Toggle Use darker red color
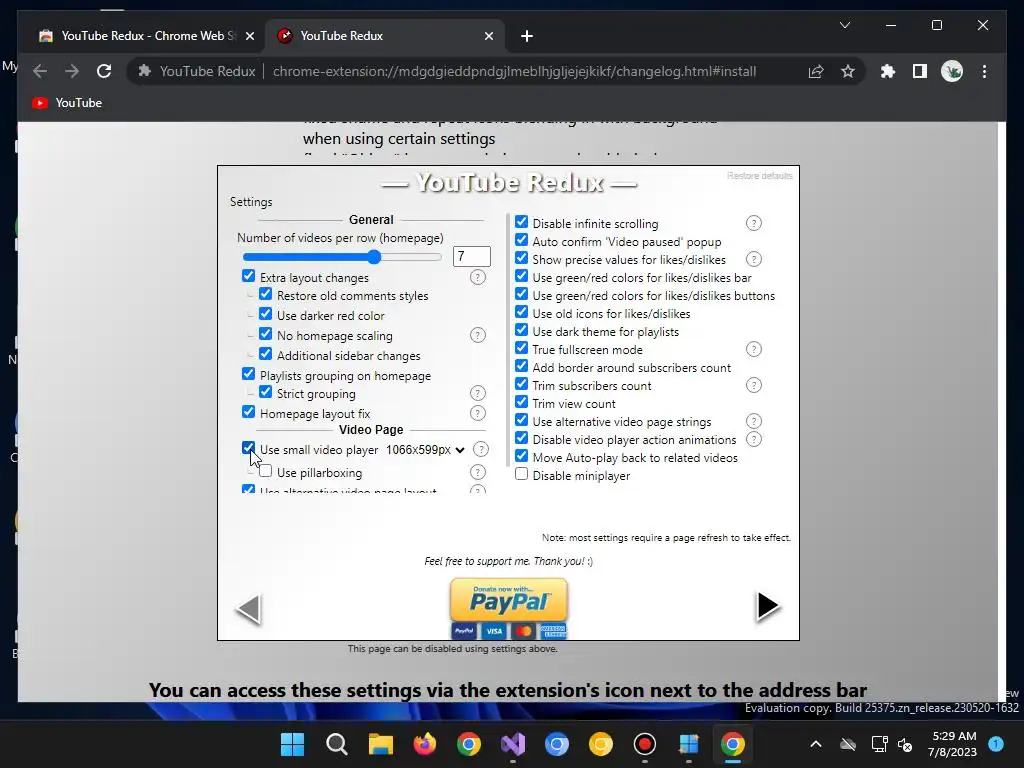The width and height of the screenshot is (1024, 768). pyautogui.click(x=265, y=313)
